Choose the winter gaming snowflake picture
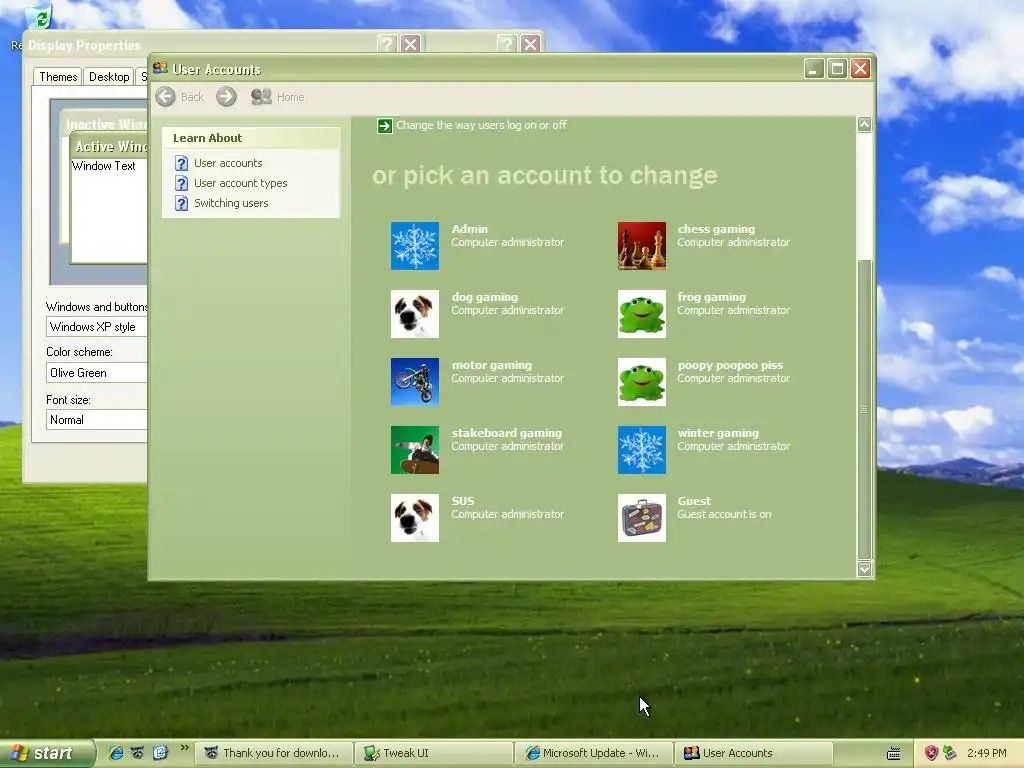This screenshot has width=1024, height=768. point(642,450)
